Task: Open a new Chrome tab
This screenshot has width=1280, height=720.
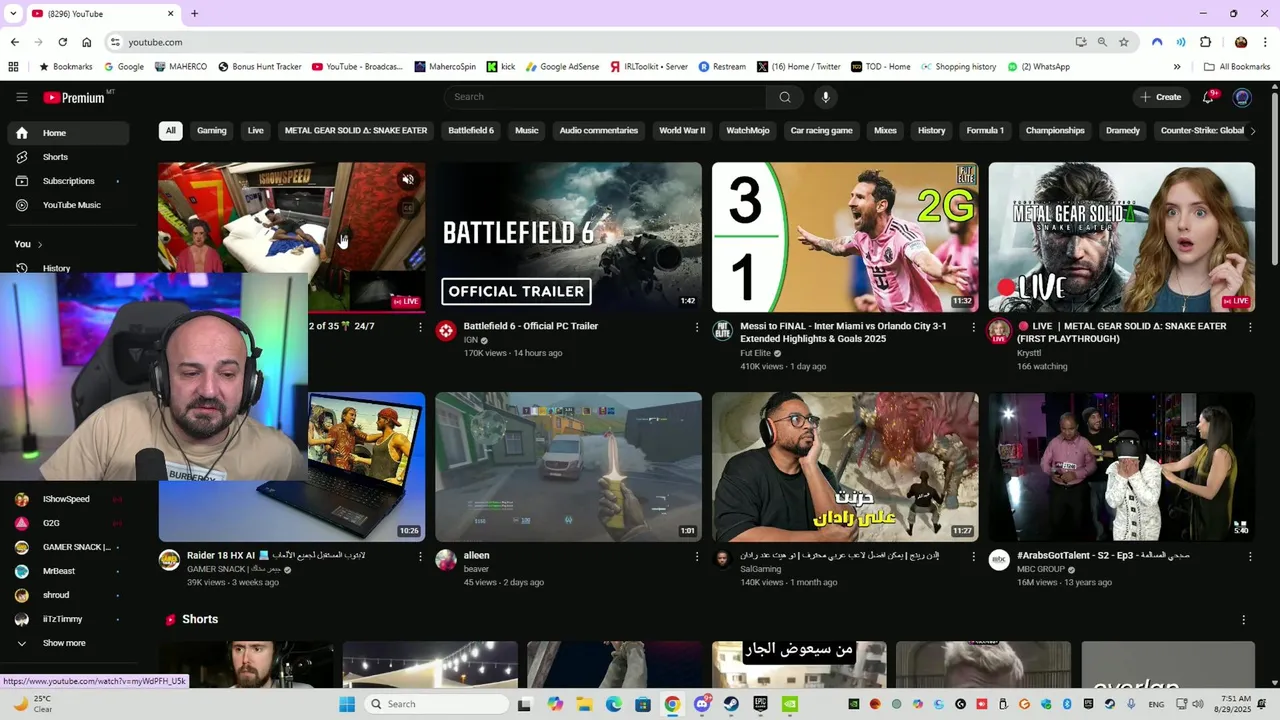Action: 194,14
